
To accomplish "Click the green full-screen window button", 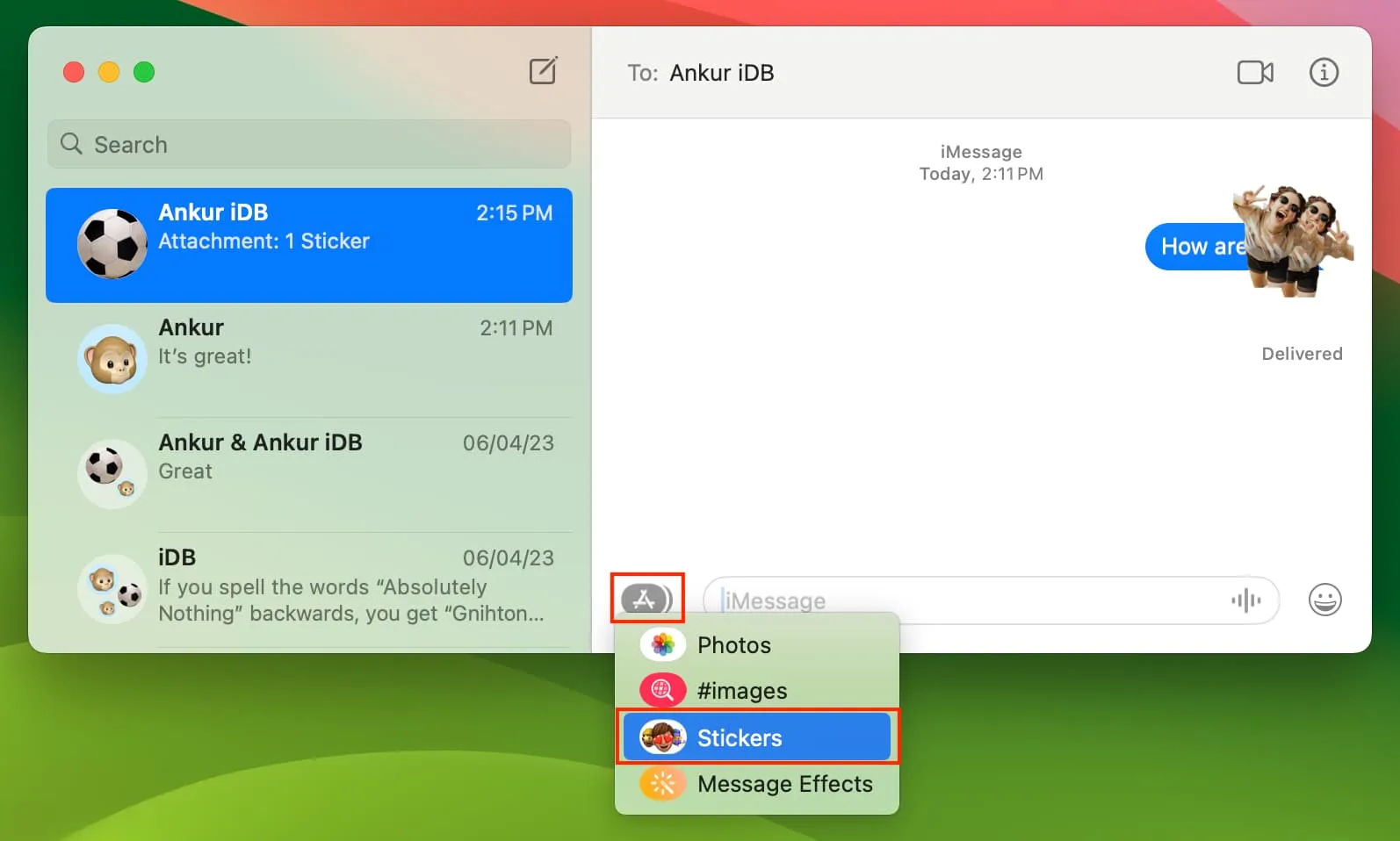I will 144,72.
